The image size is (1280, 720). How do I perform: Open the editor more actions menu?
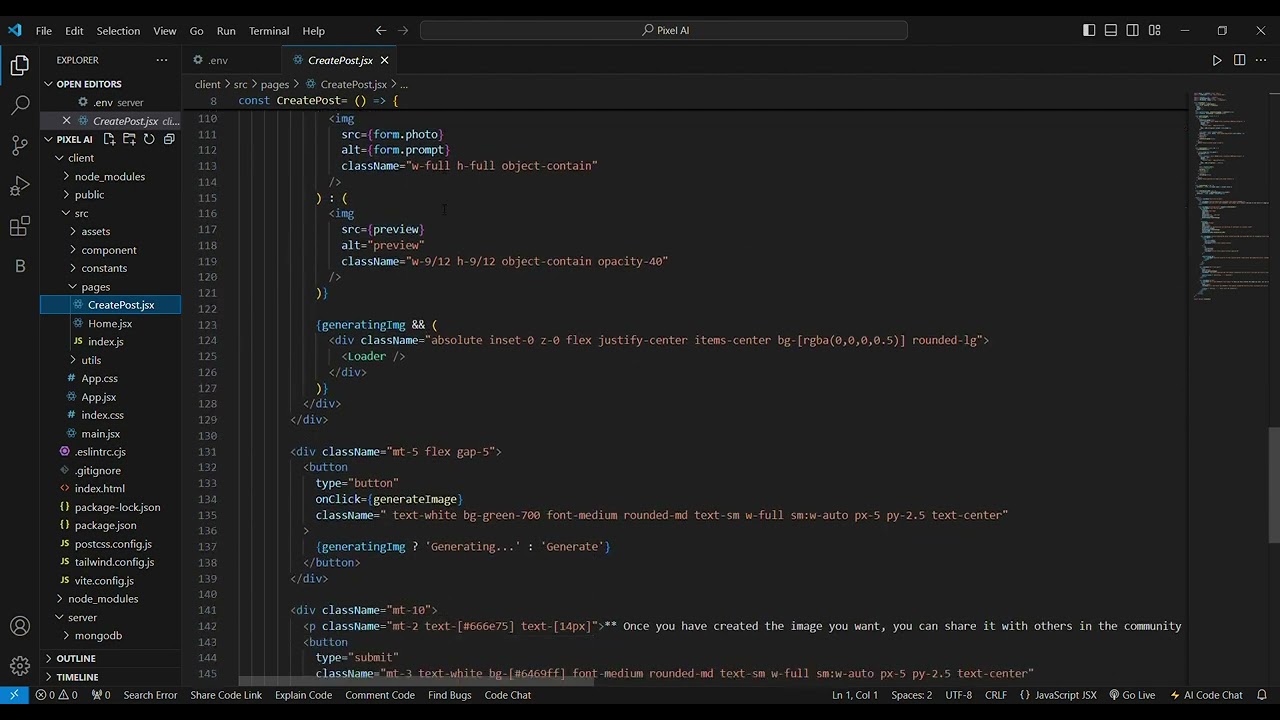(1261, 60)
